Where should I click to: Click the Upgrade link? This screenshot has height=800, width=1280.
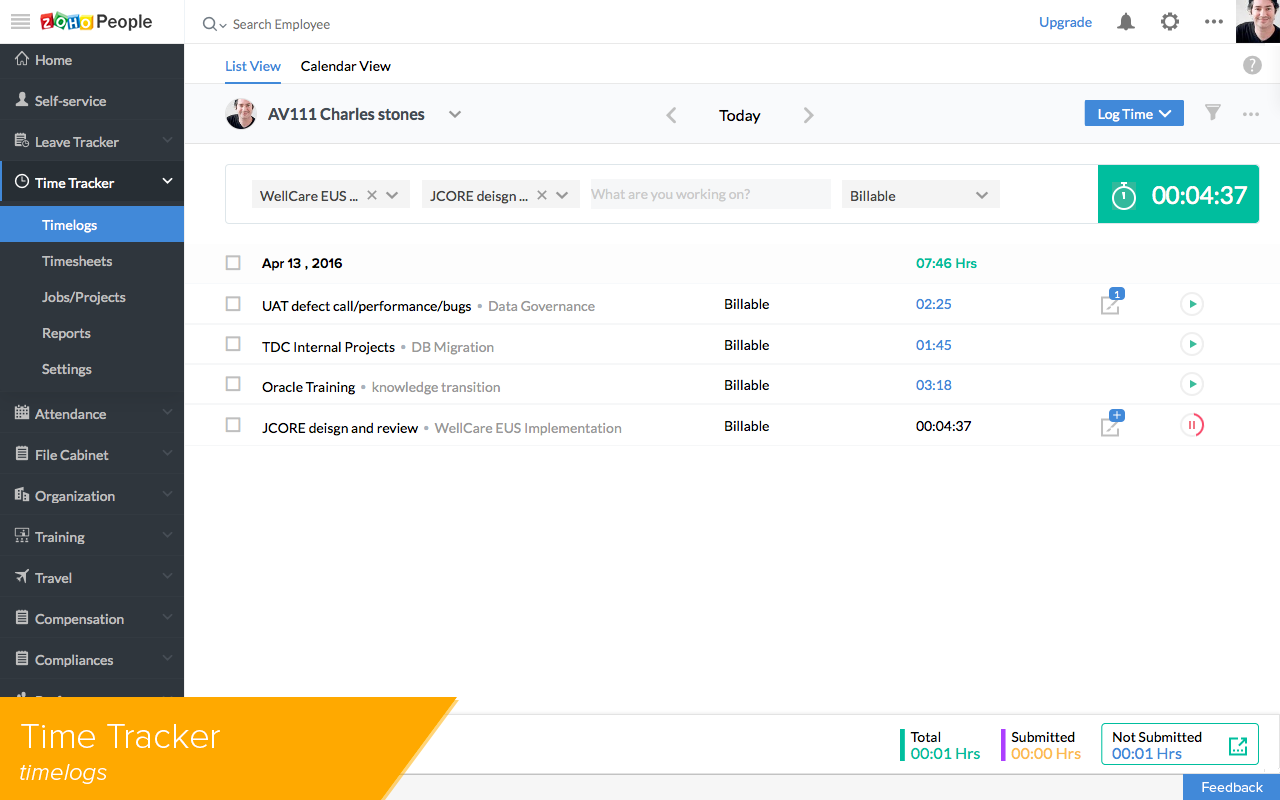coord(1065,22)
